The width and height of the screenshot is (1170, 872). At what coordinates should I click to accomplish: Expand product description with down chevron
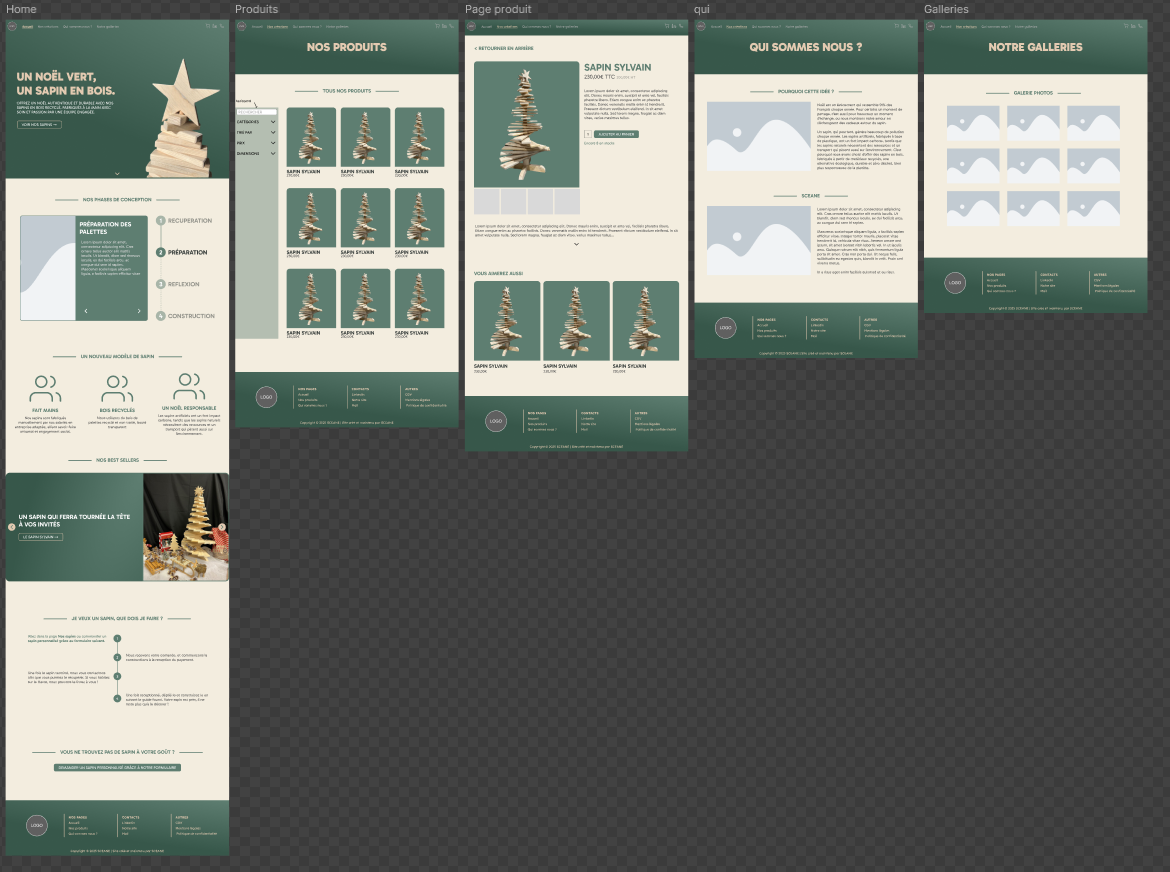pos(576,244)
